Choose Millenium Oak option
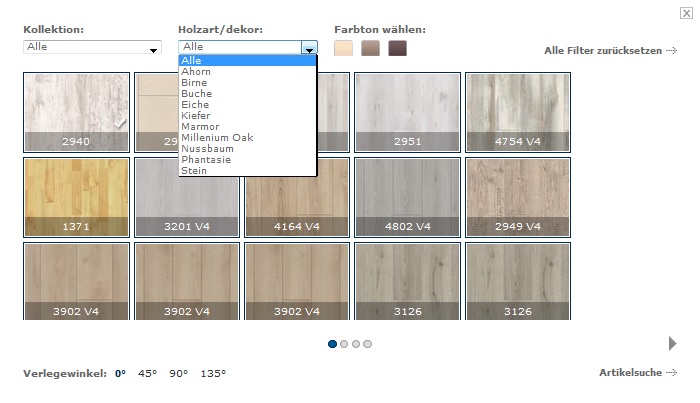Viewport: 700px width, 403px height. [247, 137]
